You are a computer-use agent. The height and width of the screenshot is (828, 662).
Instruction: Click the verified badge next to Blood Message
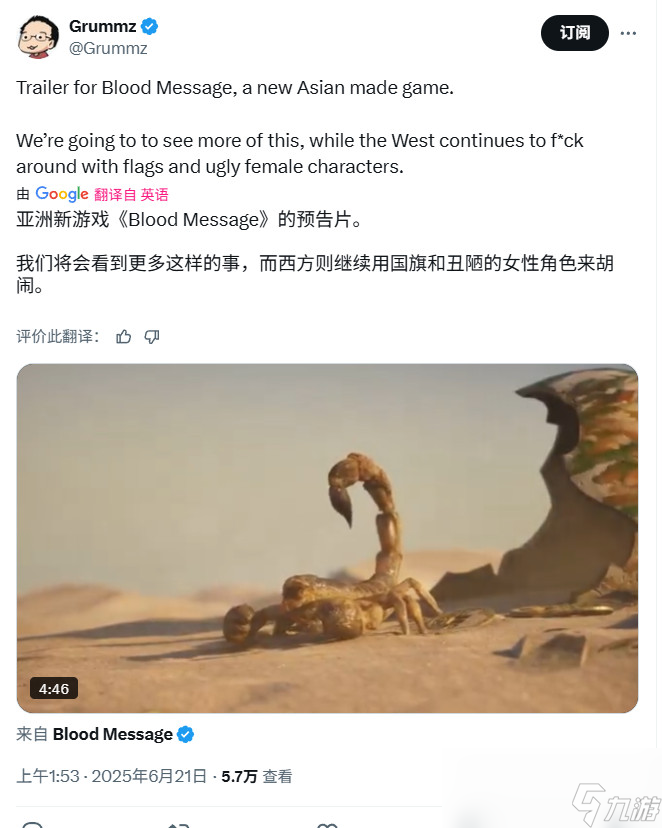(x=185, y=734)
